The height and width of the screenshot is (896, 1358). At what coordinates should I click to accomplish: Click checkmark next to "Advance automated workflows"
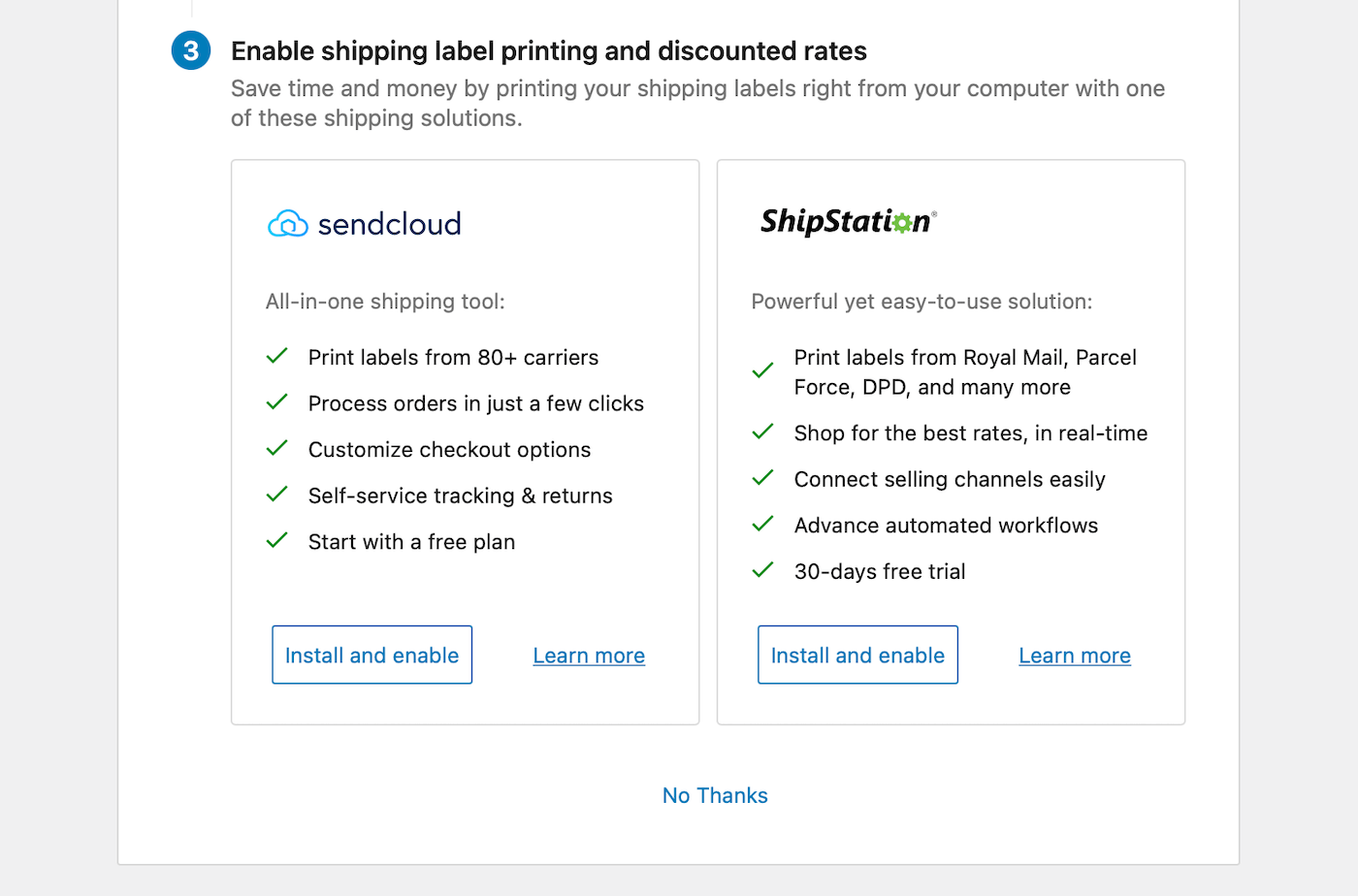(x=763, y=524)
